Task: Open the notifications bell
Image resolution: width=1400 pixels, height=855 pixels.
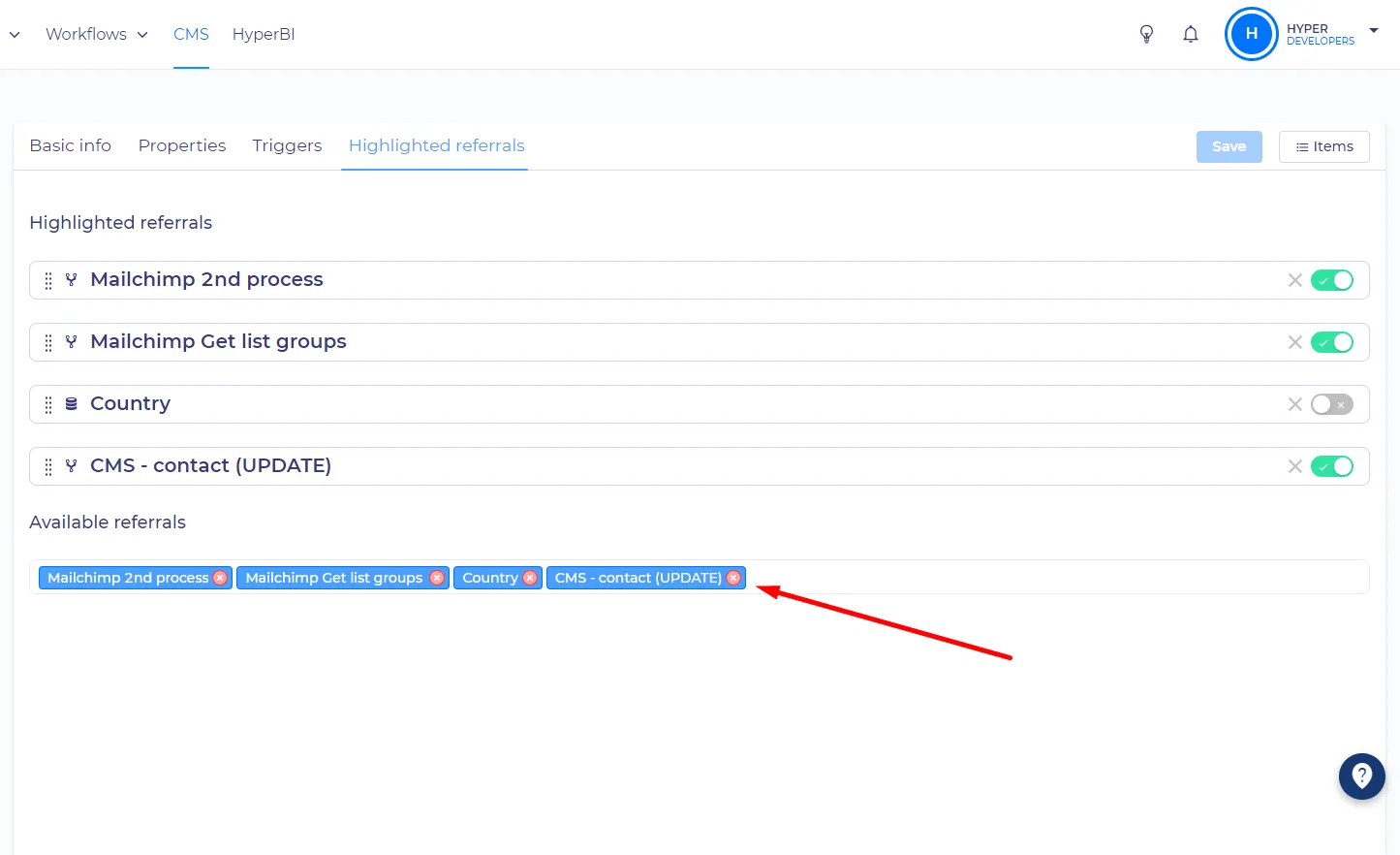Action: 1191,35
